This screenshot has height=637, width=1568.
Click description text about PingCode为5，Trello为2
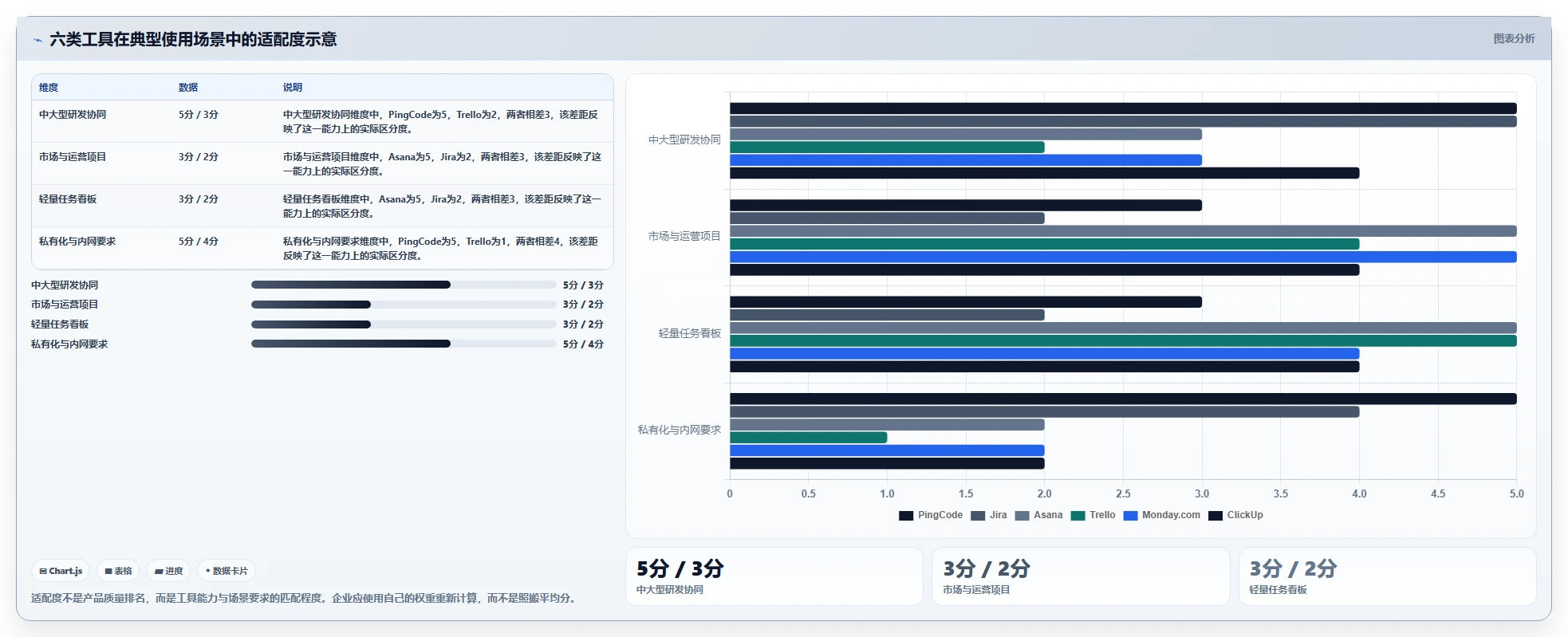pyautogui.click(x=442, y=122)
